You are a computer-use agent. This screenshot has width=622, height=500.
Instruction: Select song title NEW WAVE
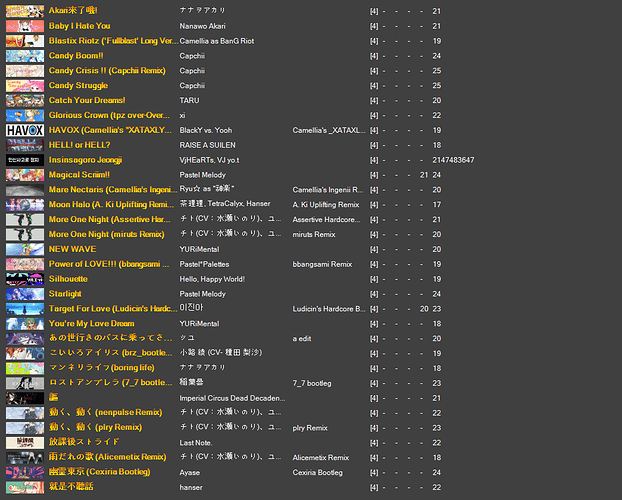click(72, 249)
